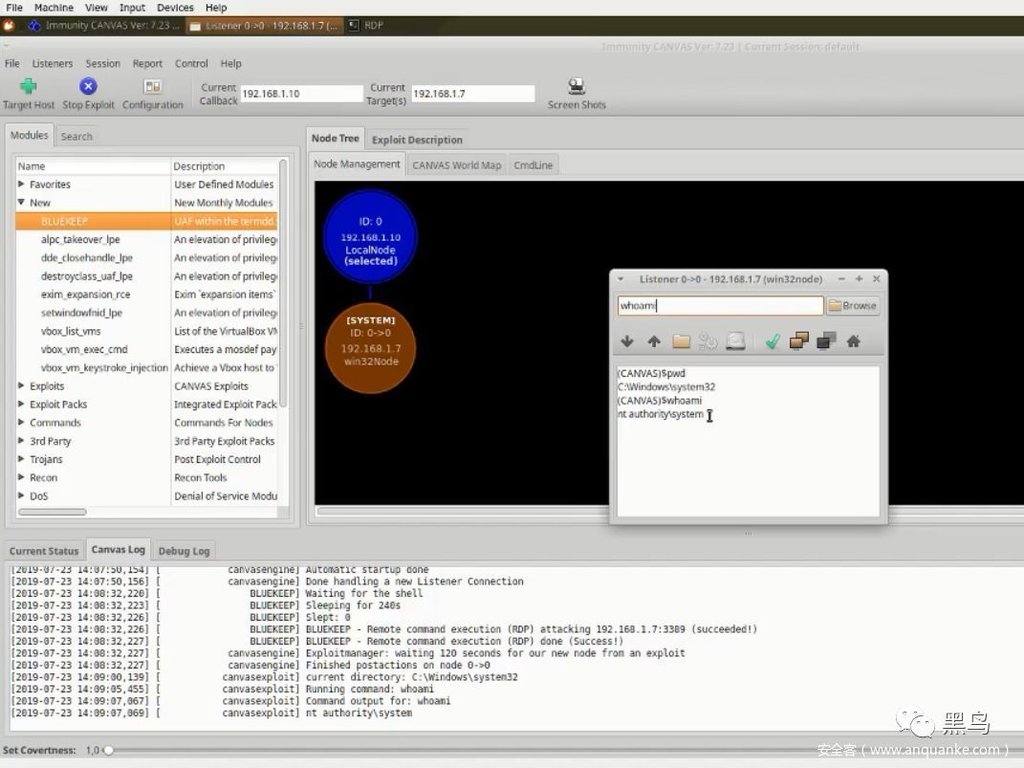
Task: Click the Browse button in Listener window
Action: [853, 306]
